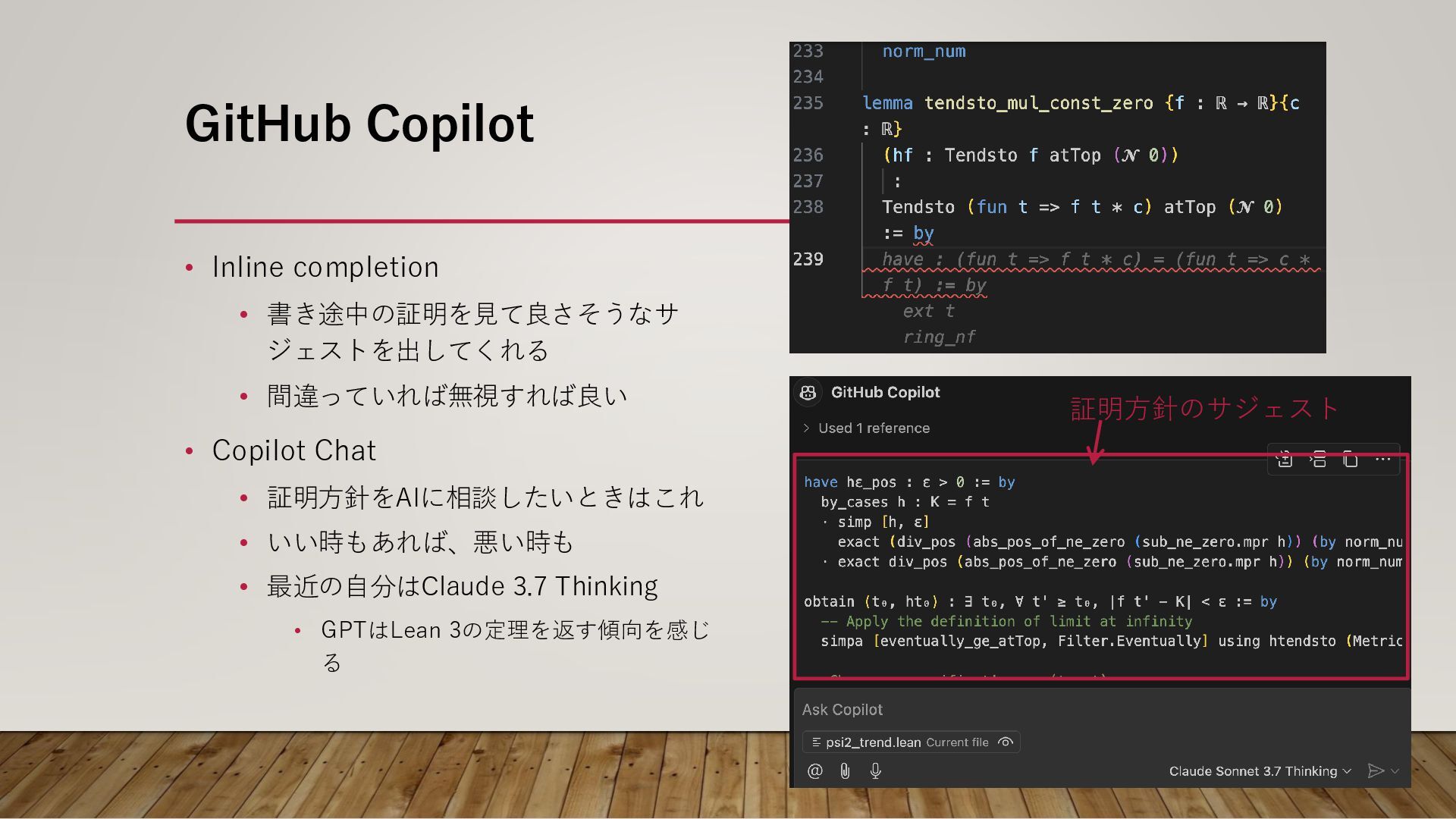This screenshot has height=819, width=1456.
Task: Add context with the @ icon
Action: pyautogui.click(x=815, y=771)
